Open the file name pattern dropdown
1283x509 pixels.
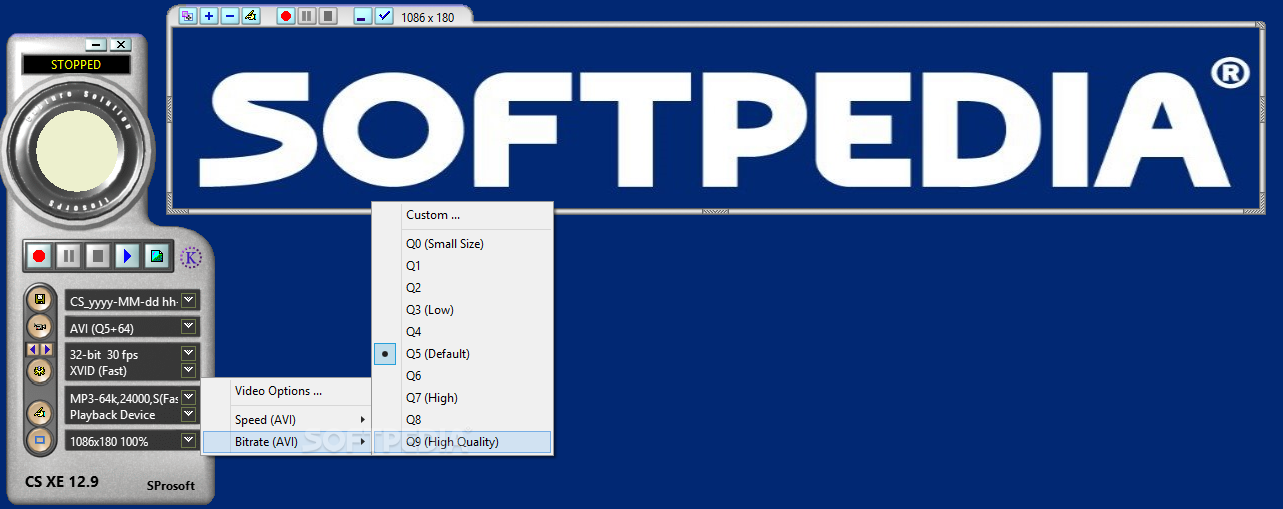coord(189,300)
